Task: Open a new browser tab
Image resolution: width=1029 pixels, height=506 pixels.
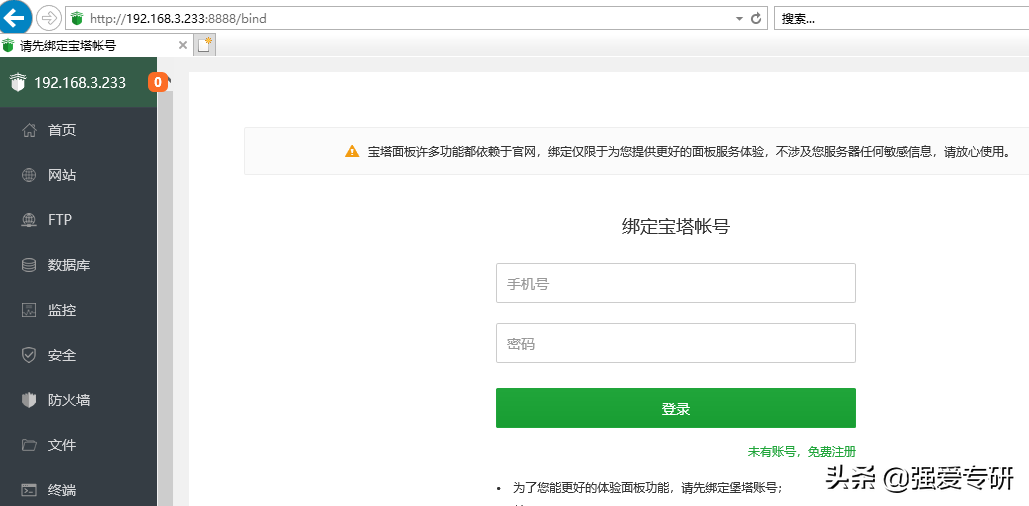Action: pos(205,45)
